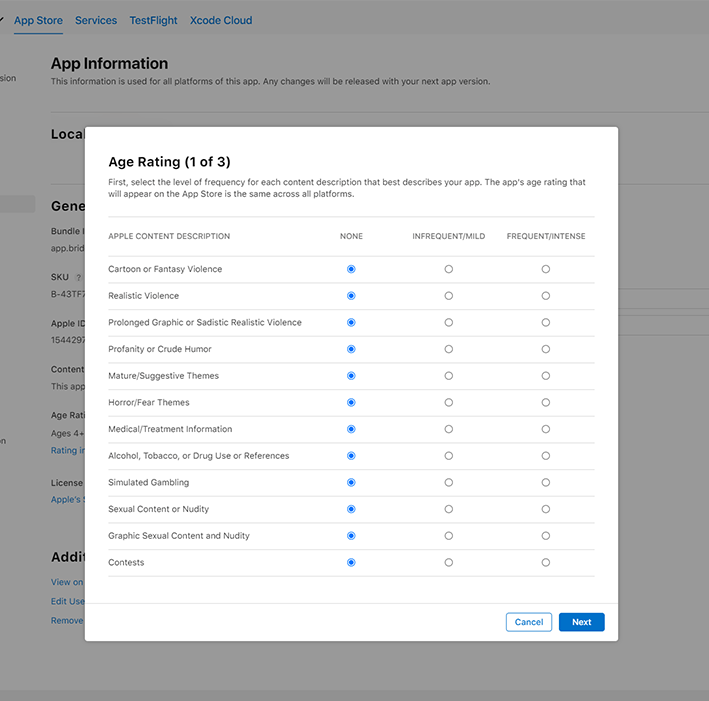Set Profanity or Crude Humor to Frequent/Intense
Viewport: 709px width, 701px height.
pyautogui.click(x=546, y=349)
